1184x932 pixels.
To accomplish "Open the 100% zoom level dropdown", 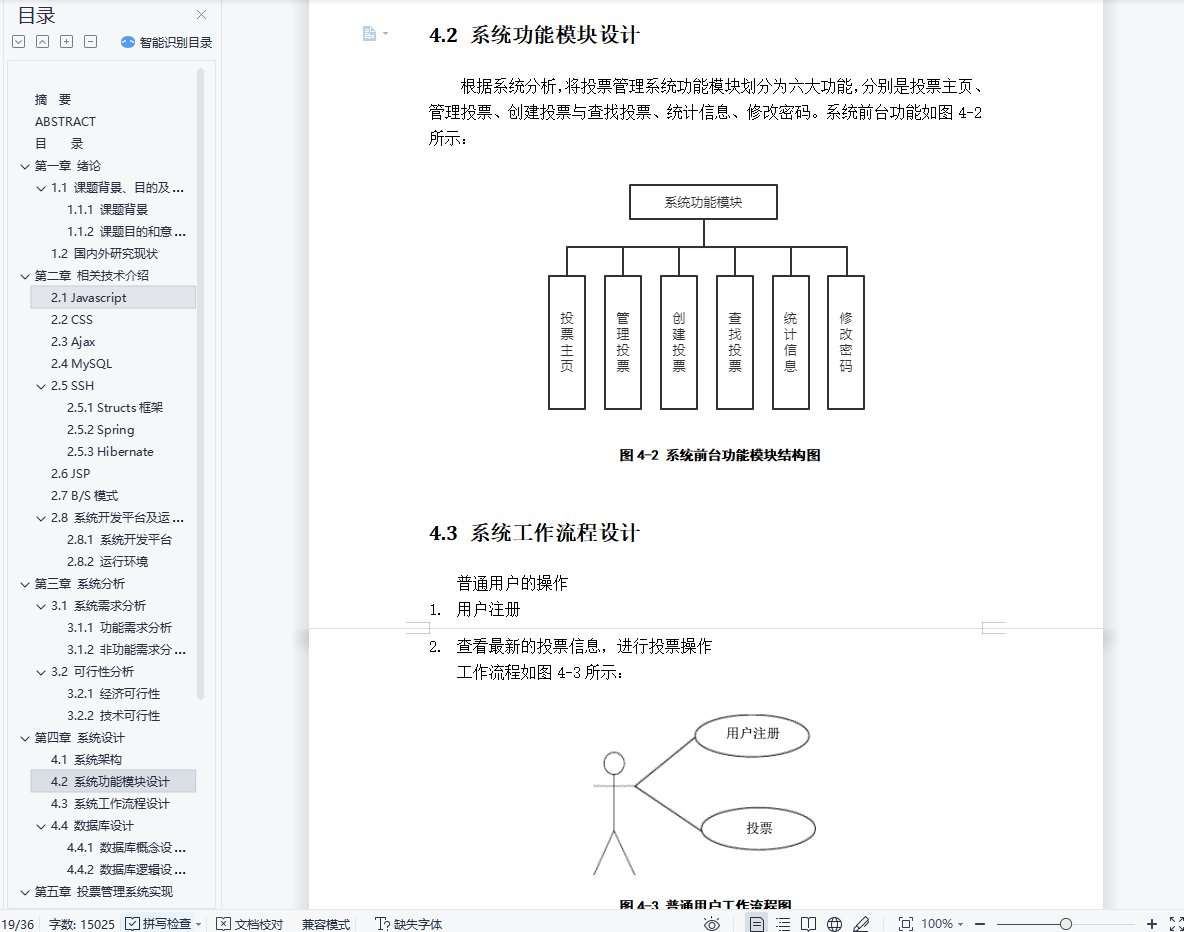I will pyautogui.click(x=942, y=924).
